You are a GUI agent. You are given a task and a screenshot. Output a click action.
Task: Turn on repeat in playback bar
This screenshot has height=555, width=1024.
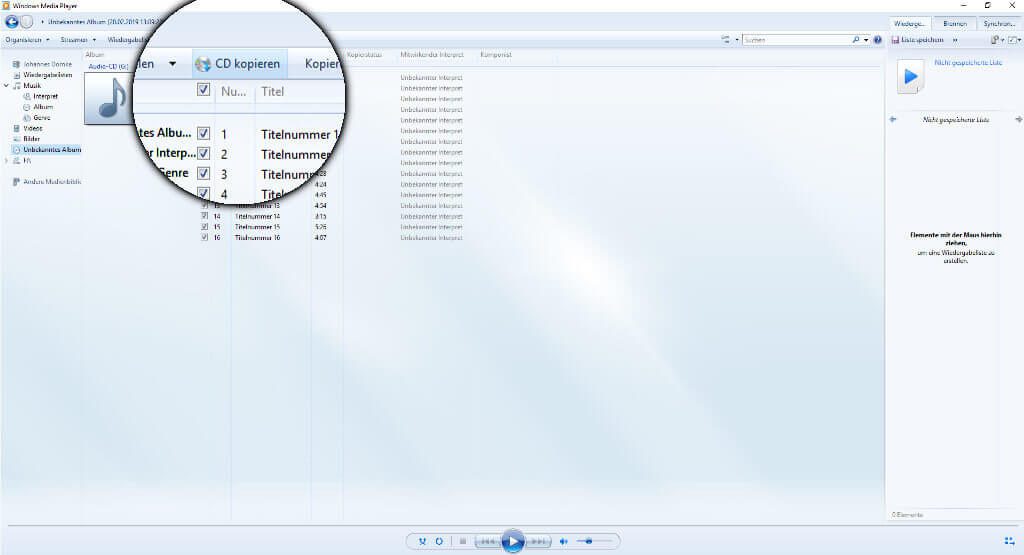coord(439,541)
